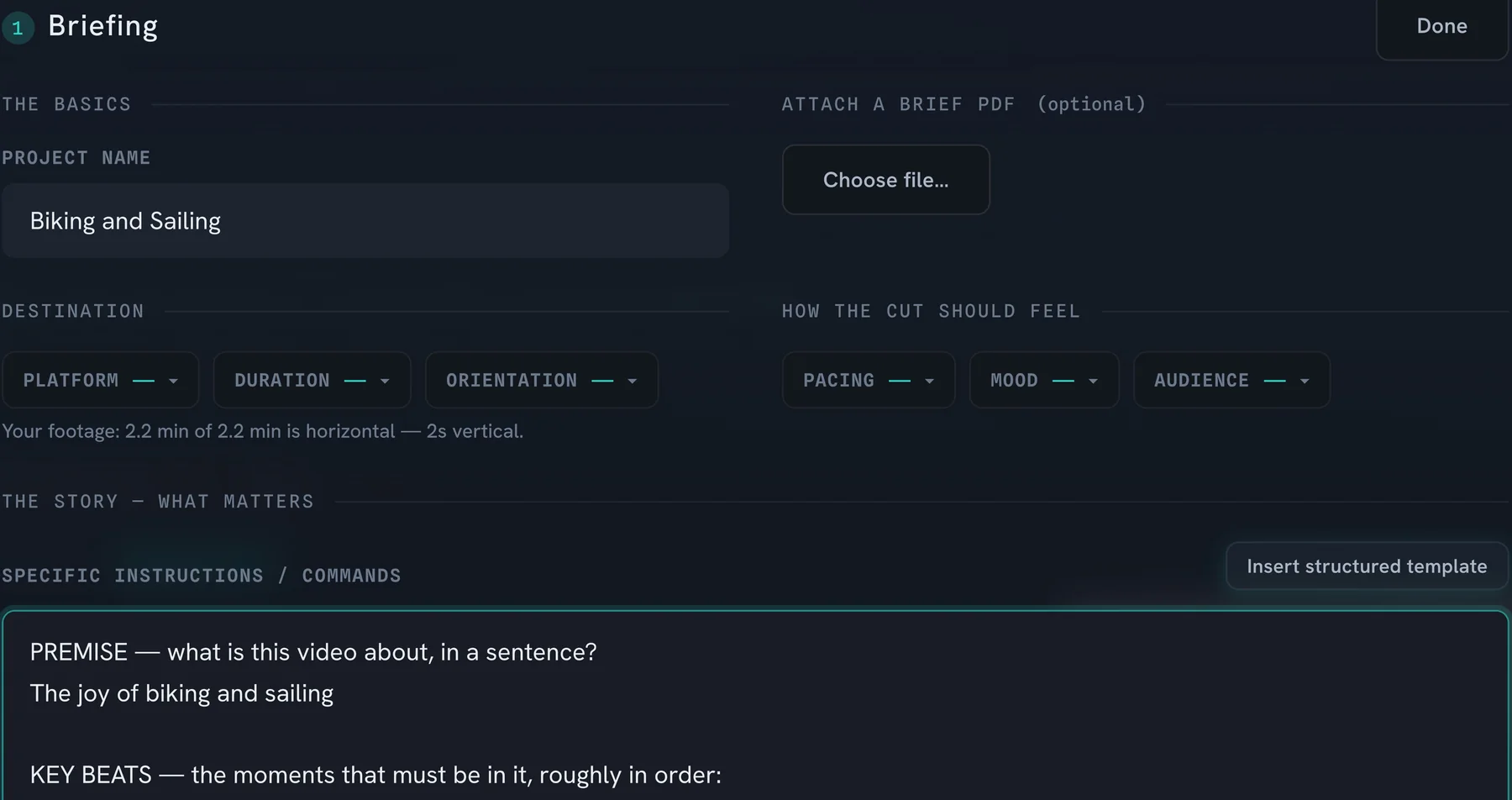Click the DESTINATION section heading
1512x800 pixels.
coord(73,311)
